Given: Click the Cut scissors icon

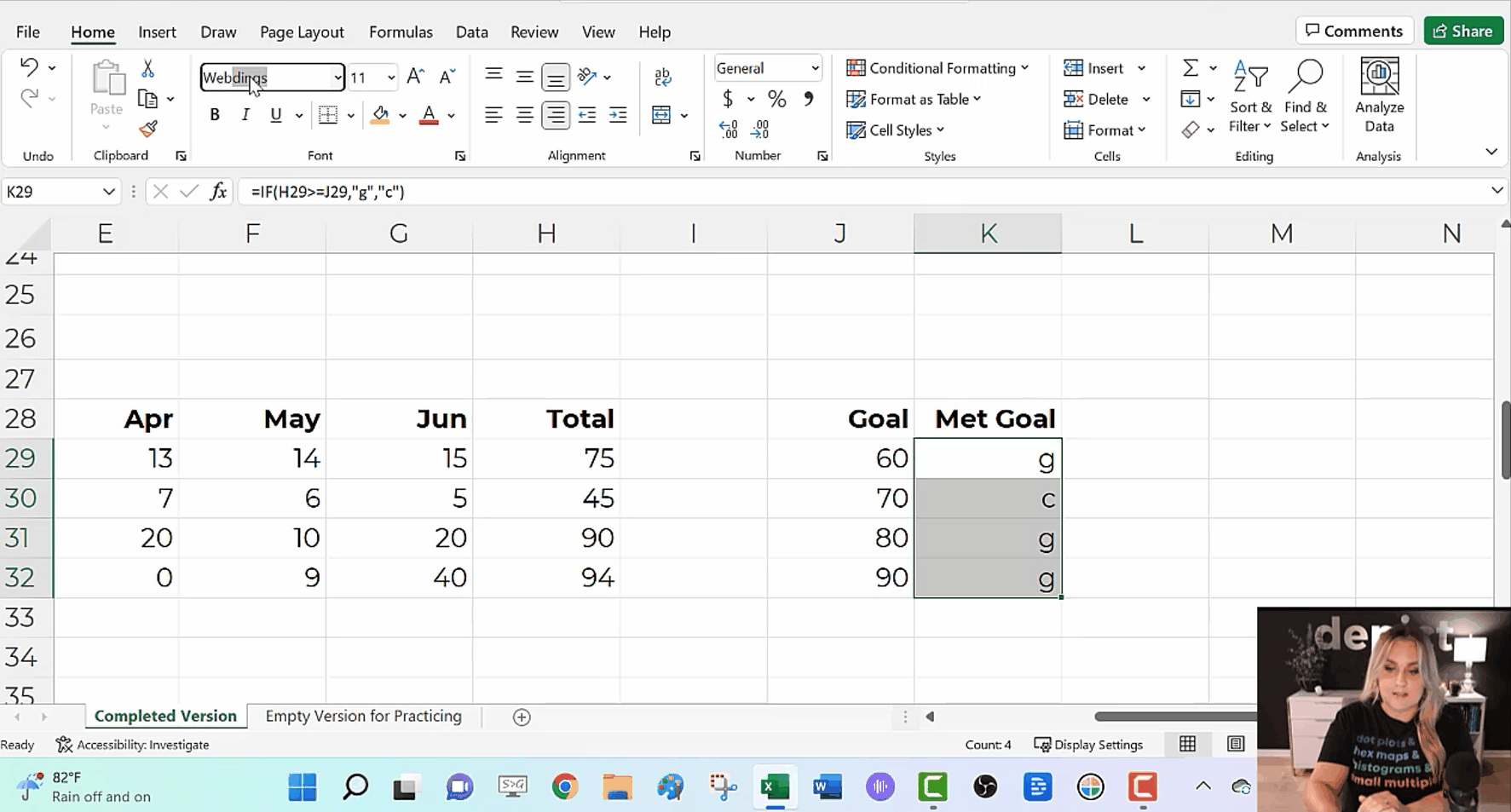Looking at the screenshot, I should (x=147, y=68).
